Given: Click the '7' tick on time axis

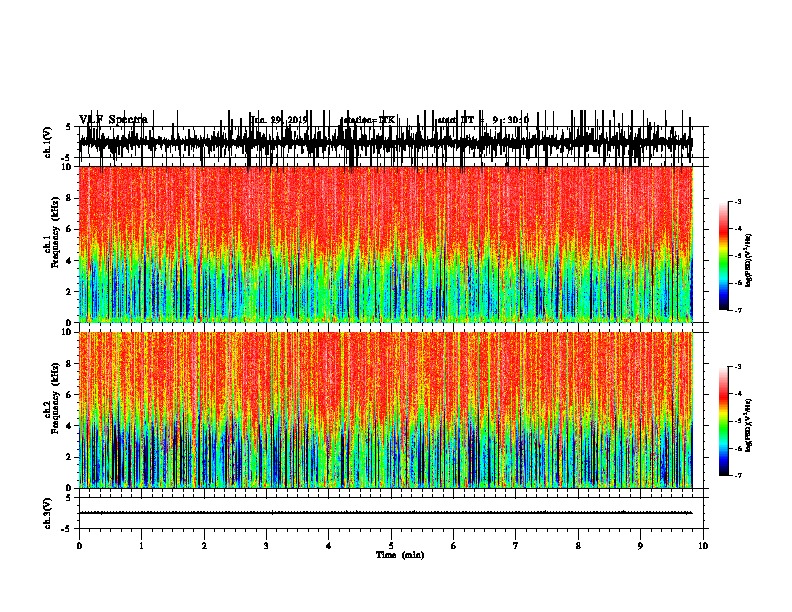Looking at the screenshot, I should tap(515, 546).
